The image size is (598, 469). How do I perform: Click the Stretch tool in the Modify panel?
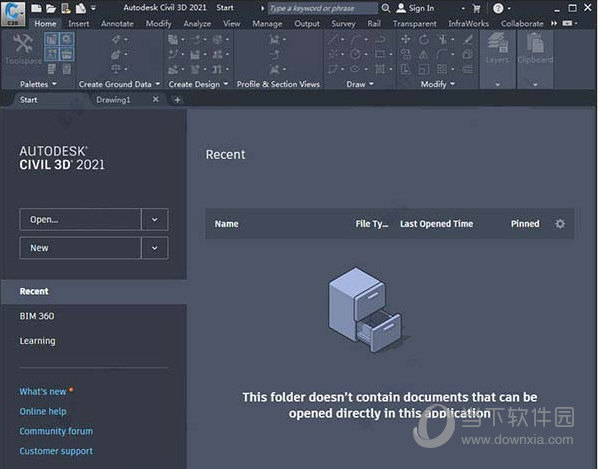tap(406, 69)
